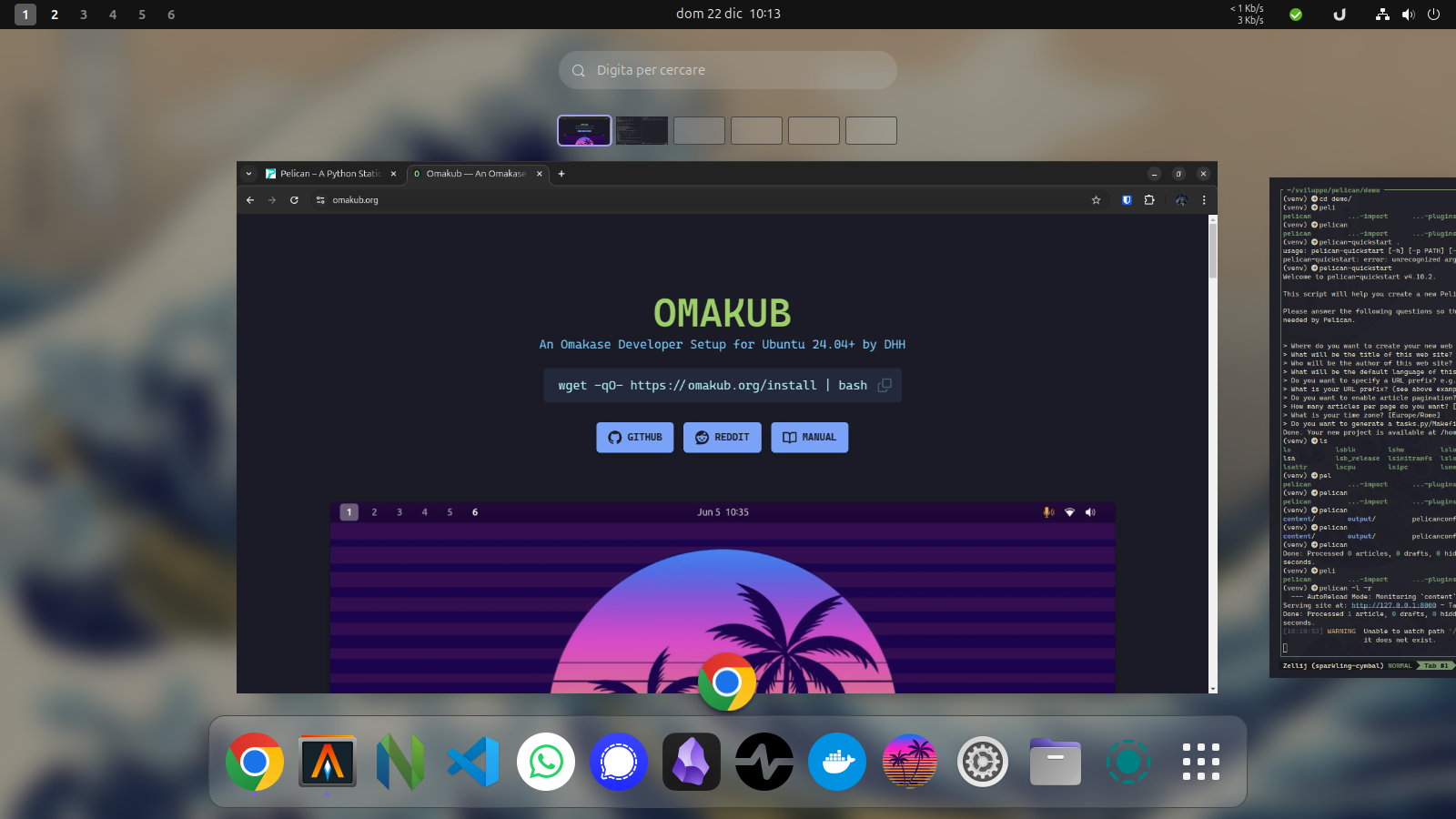
Task: Launch Docker Desktop from the dock
Action: (837, 762)
